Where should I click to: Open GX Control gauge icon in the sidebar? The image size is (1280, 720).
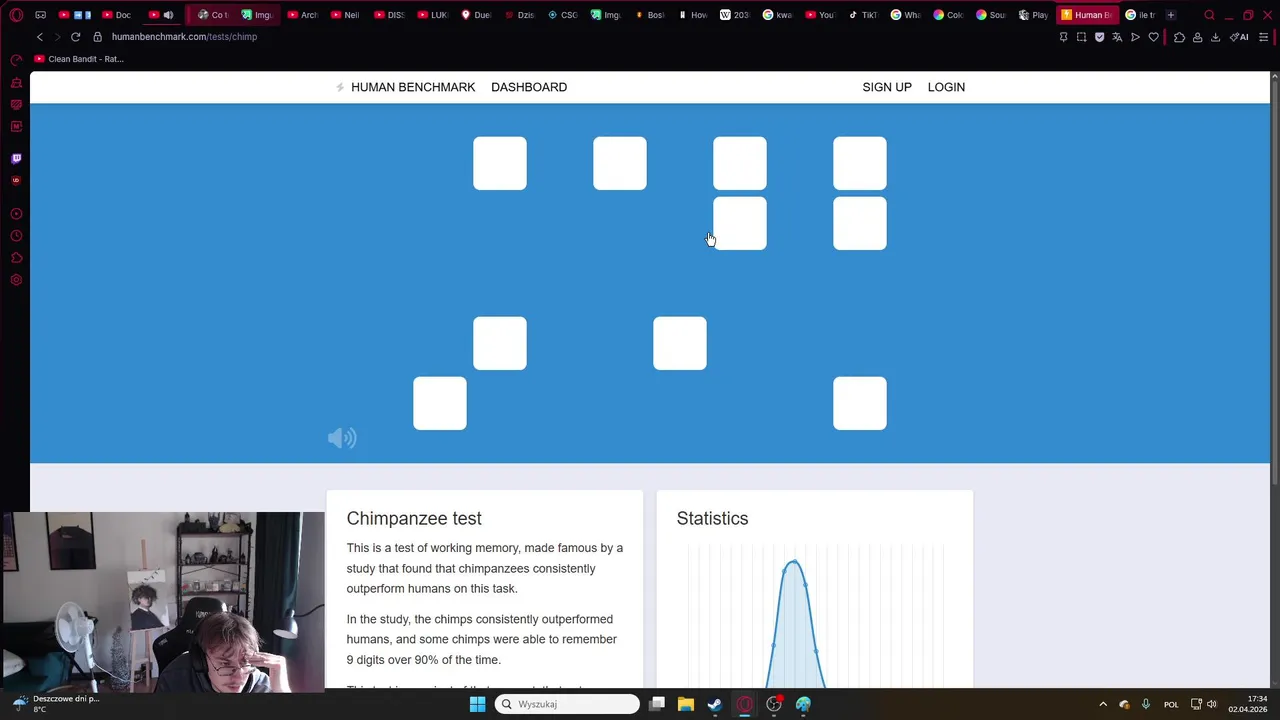coord(16,61)
